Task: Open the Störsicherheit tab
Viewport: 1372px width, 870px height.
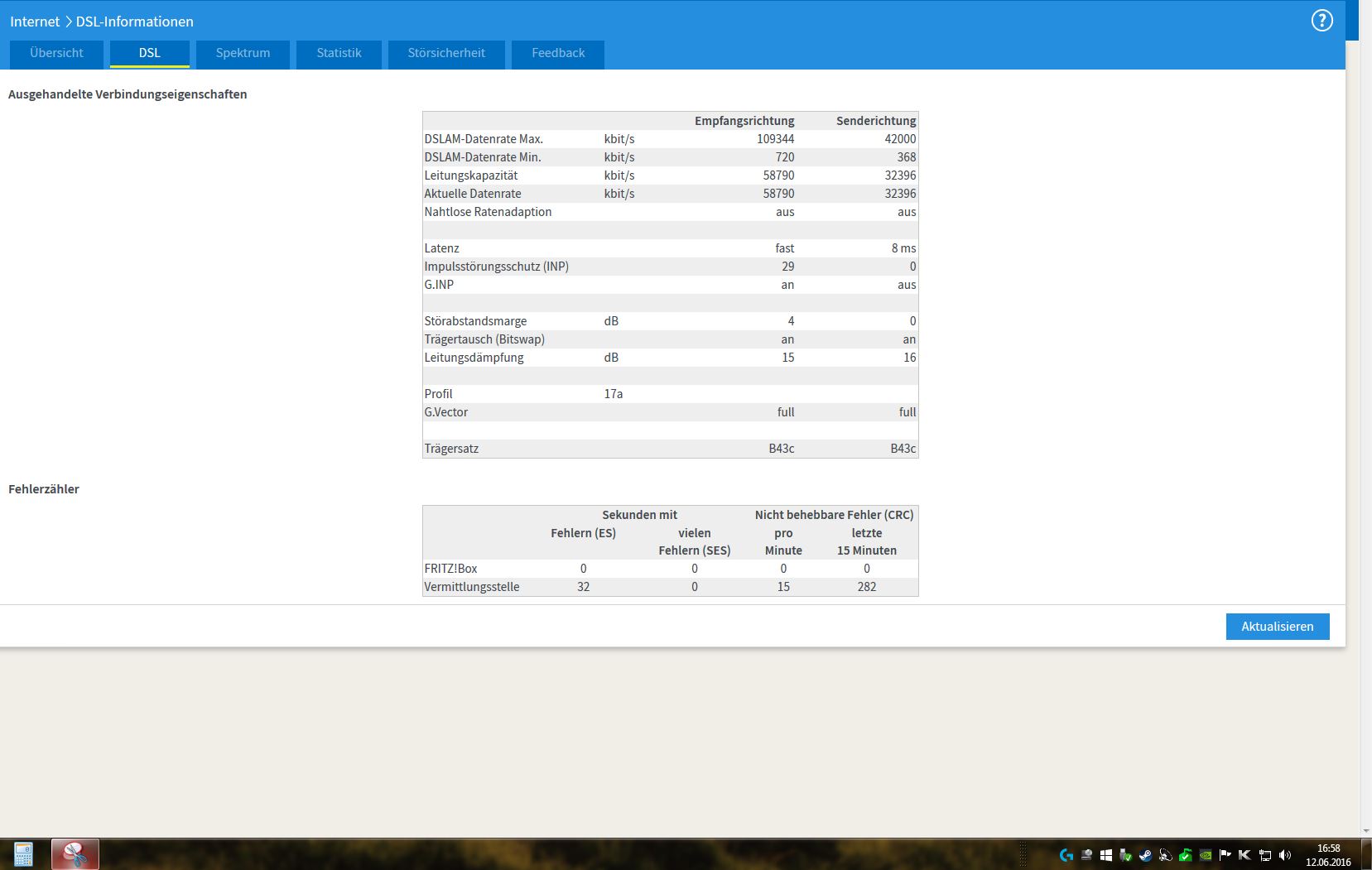Action: click(x=446, y=53)
